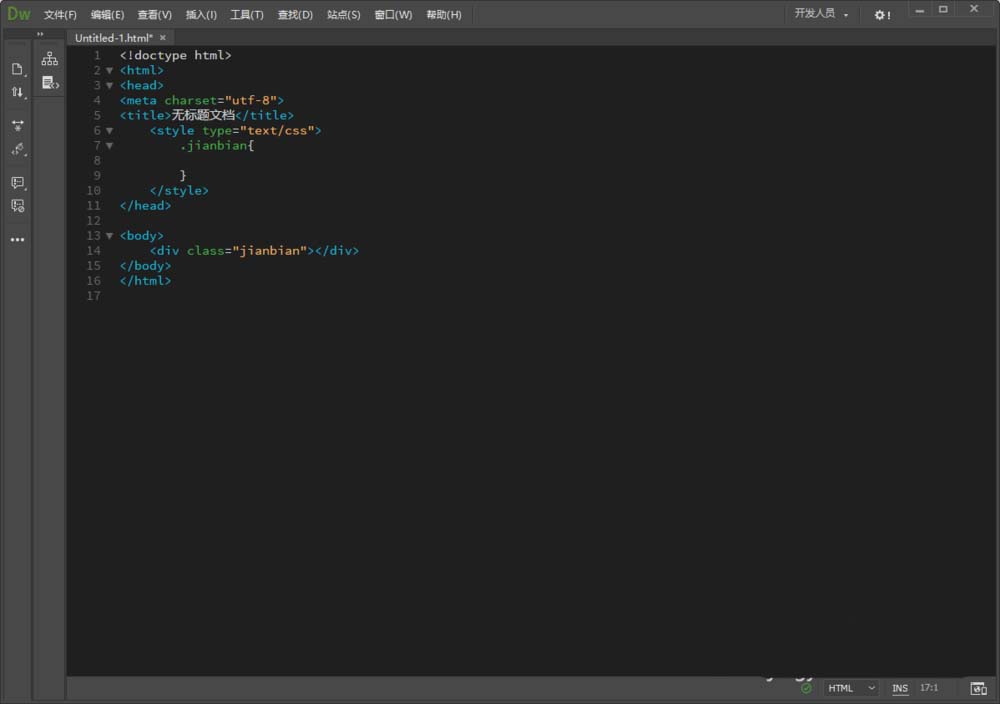Click the Remove Comment icon

pyautogui.click(x=17, y=206)
